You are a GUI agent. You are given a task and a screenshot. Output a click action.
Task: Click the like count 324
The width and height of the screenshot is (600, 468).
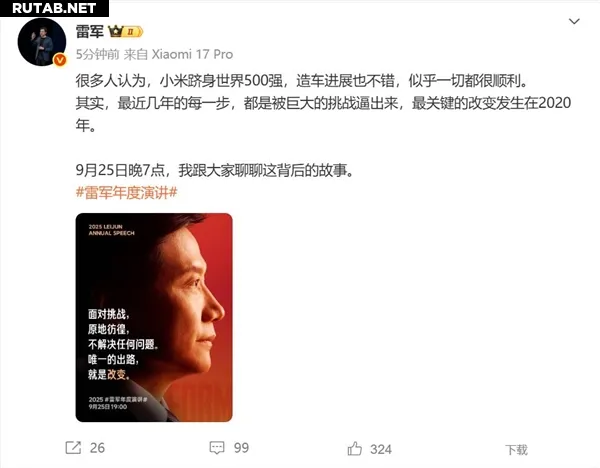381,449
